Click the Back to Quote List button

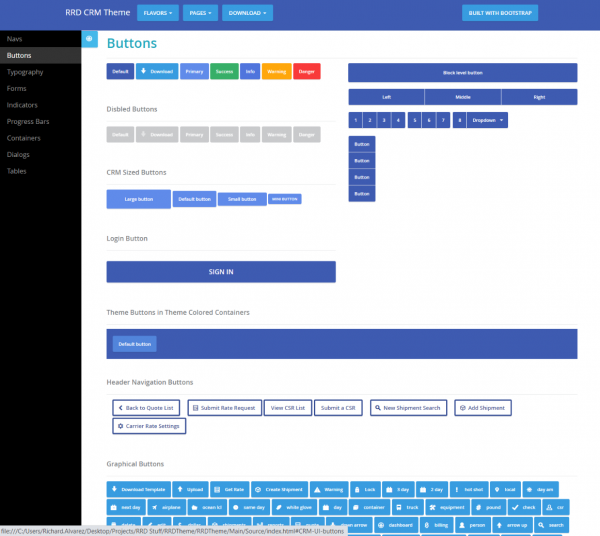pyautogui.click(x=147, y=407)
